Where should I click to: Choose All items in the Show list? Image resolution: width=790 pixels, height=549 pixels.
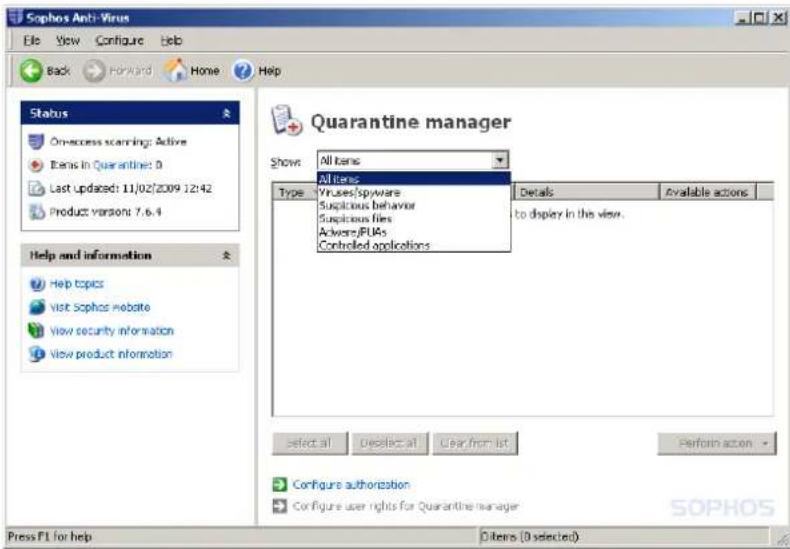click(x=414, y=179)
